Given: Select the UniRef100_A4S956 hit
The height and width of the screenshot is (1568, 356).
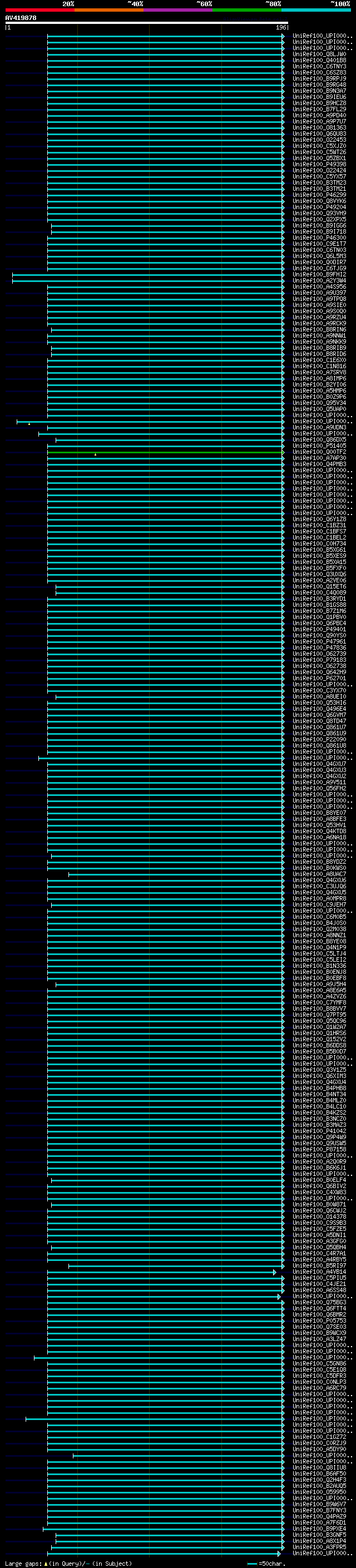Looking at the screenshot, I should tap(319, 286).
